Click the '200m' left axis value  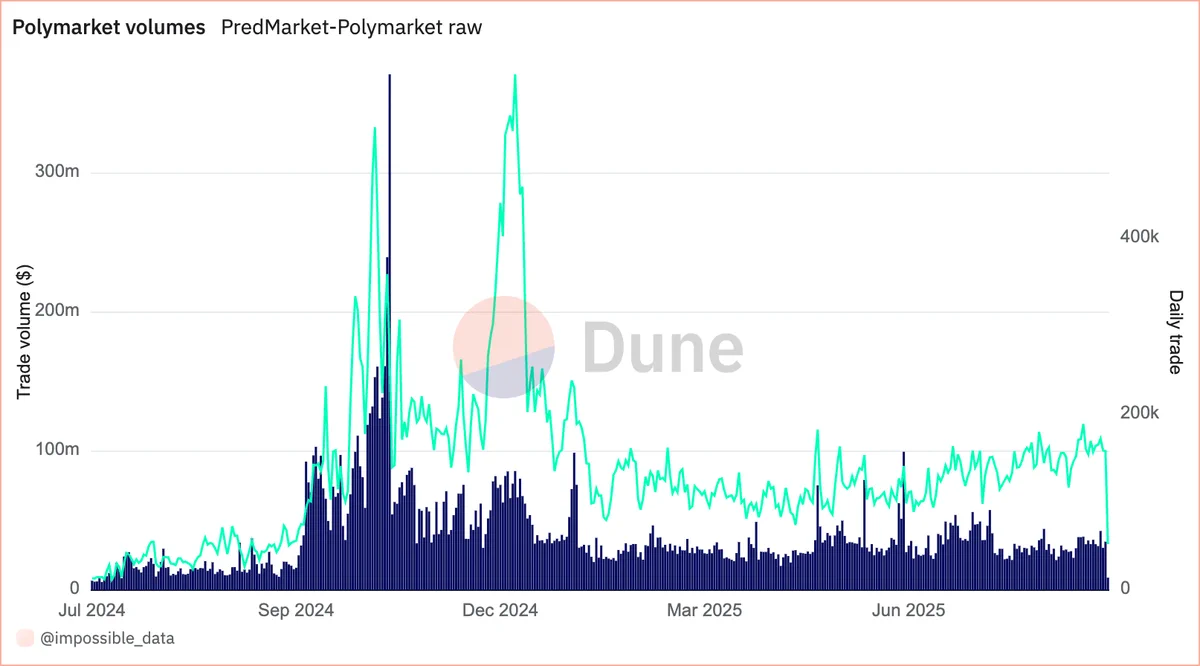click(x=59, y=311)
